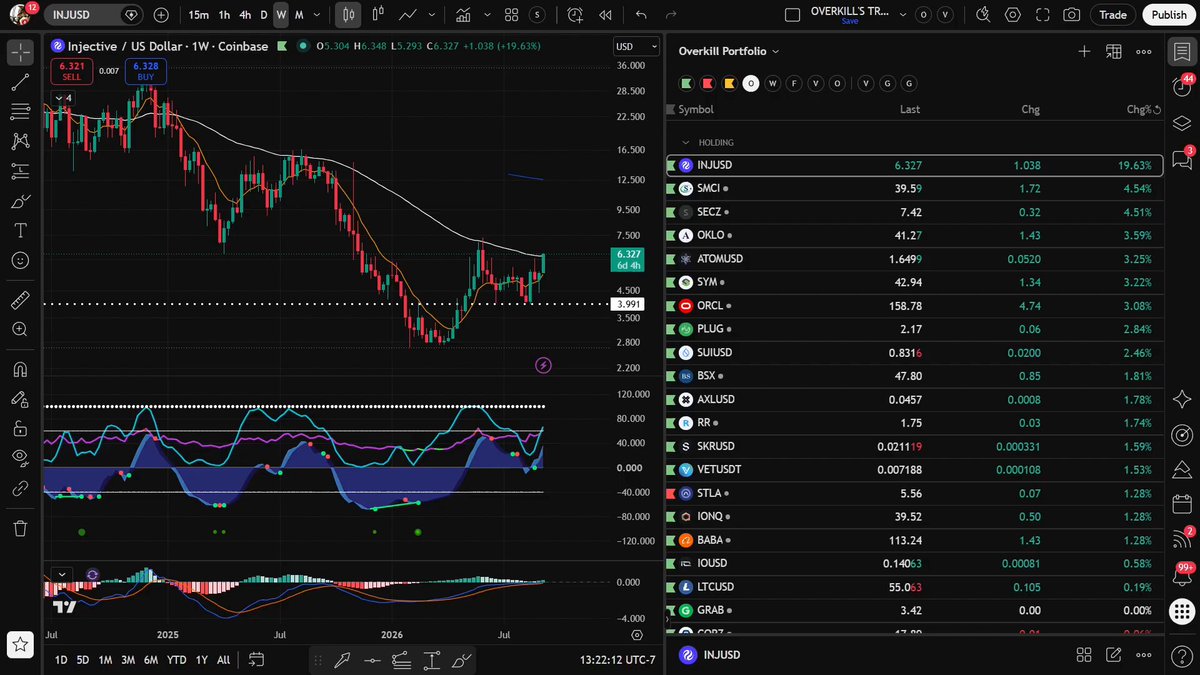Screen dimensions: 1200x675
Task: Toggle the red flag on the STLA row
Action: pos(670,493)
